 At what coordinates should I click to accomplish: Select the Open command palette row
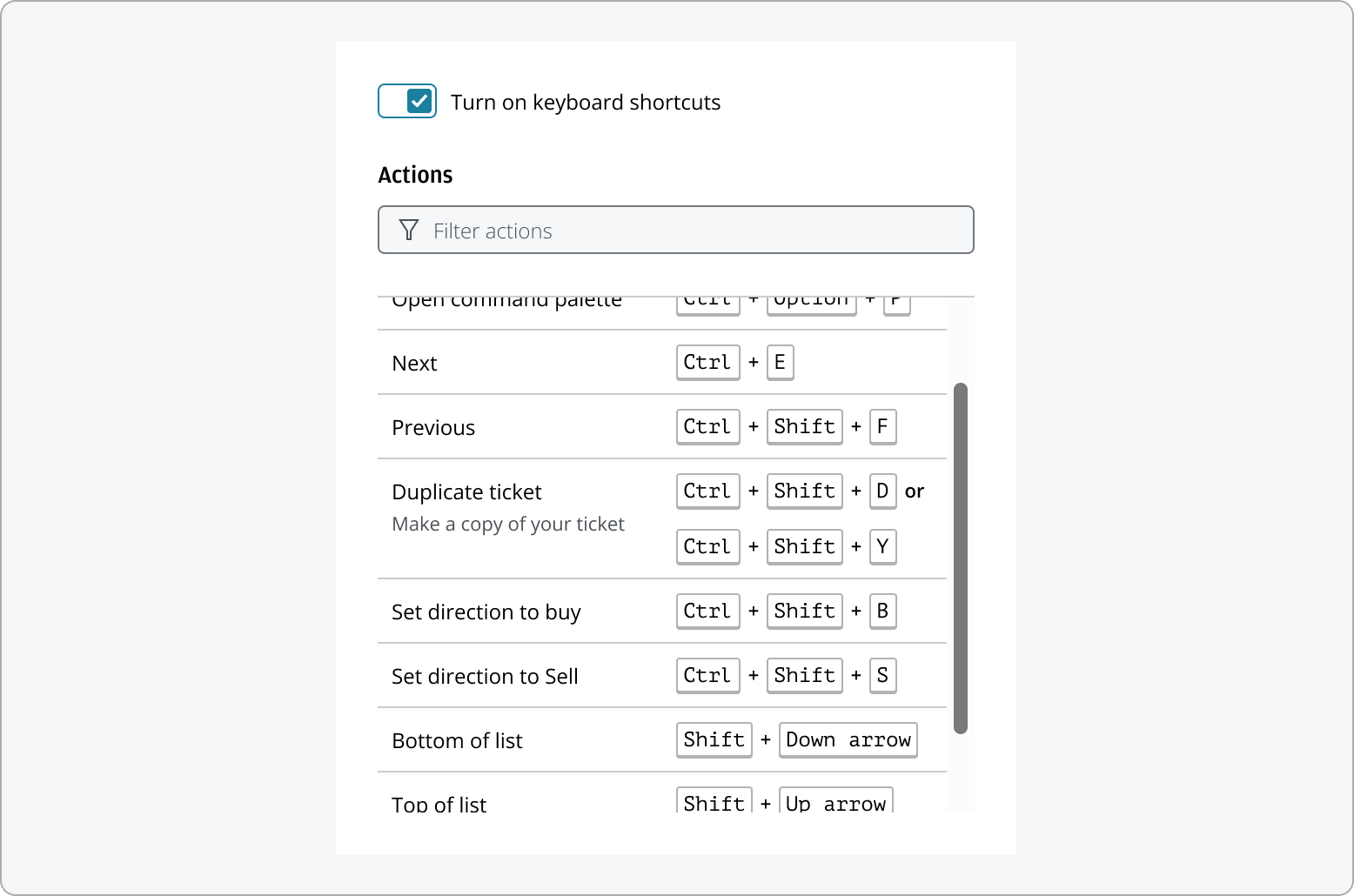(507, 300)
